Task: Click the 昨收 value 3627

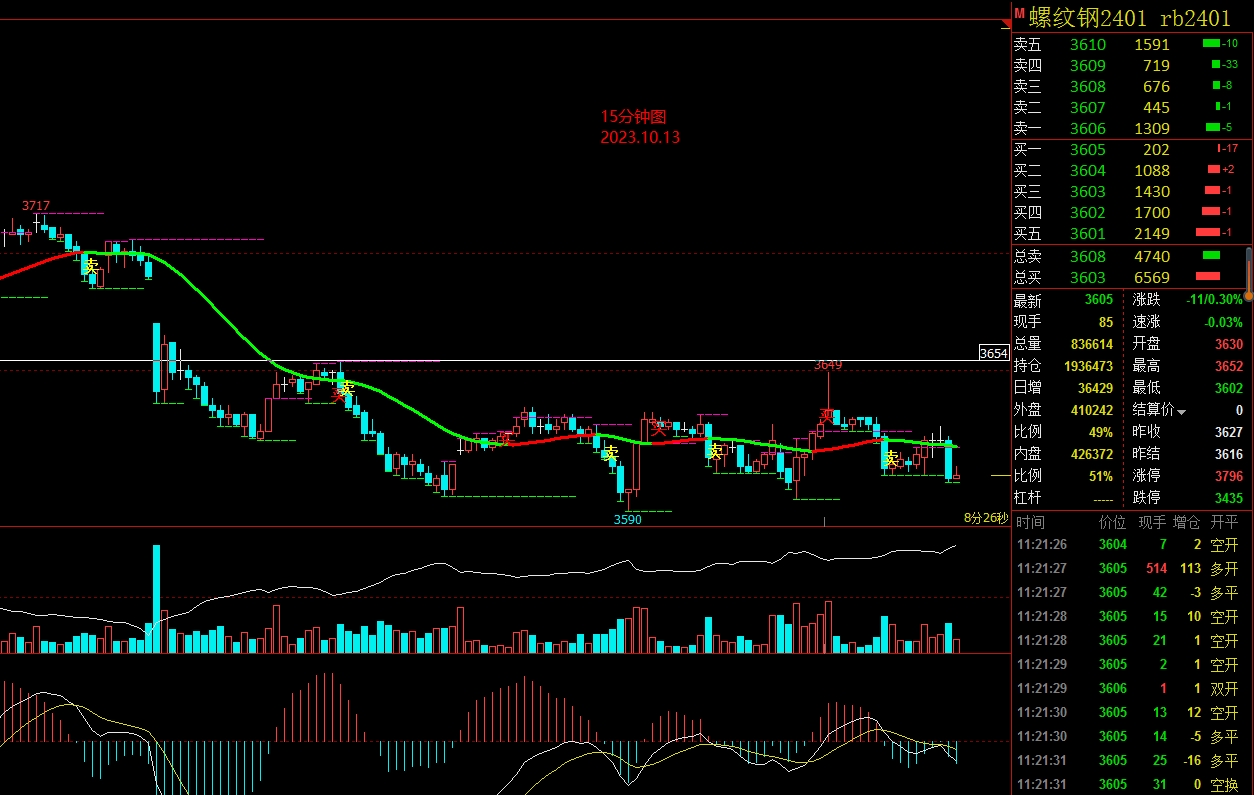Action: point(1228,432)
